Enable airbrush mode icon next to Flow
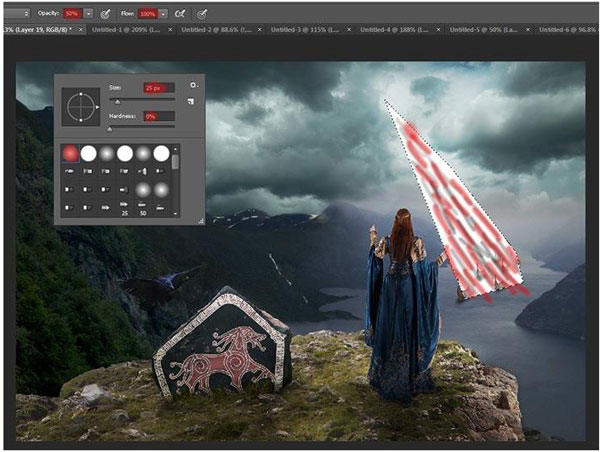The image size is (600, 452). point(179,14)
